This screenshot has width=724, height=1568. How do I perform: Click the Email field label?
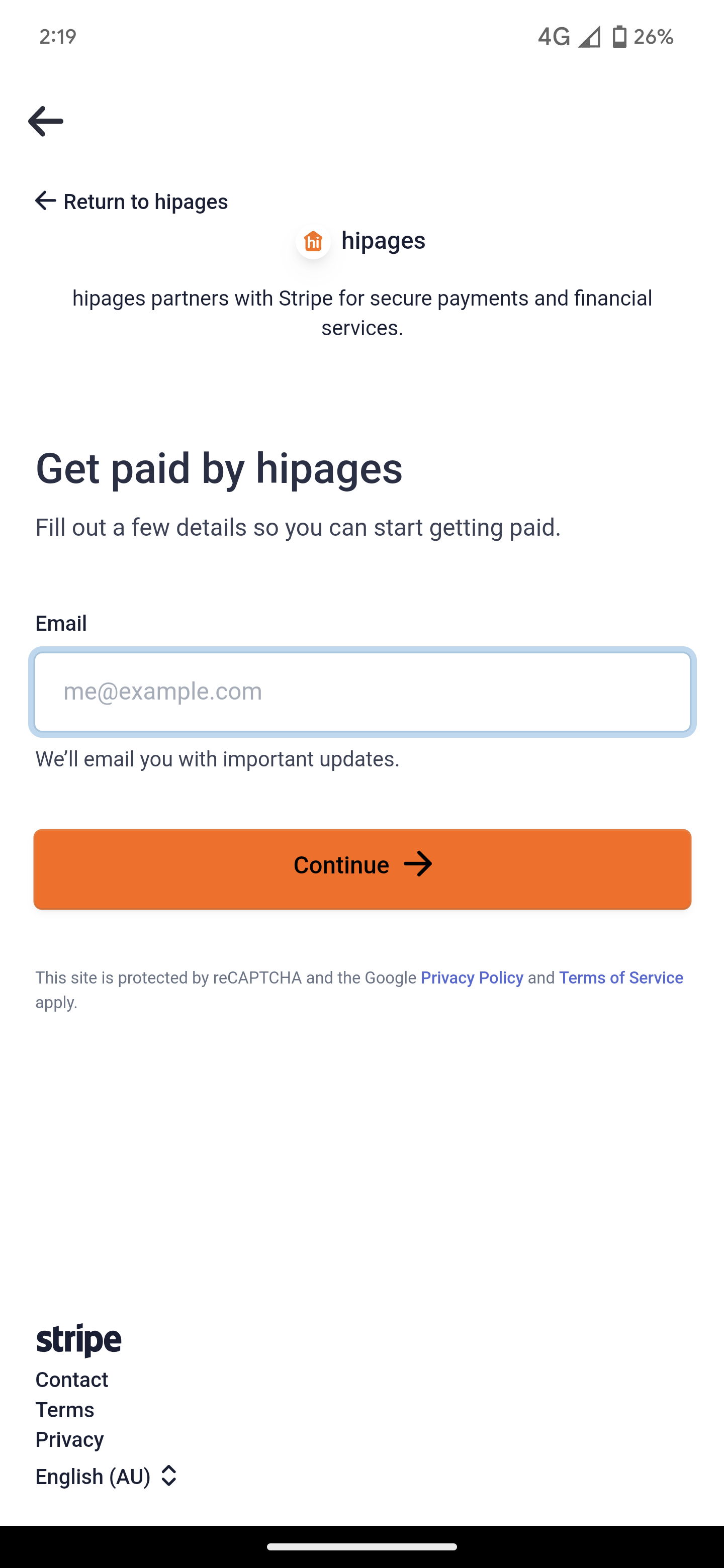pyautogui.click(x=61, y=623)
